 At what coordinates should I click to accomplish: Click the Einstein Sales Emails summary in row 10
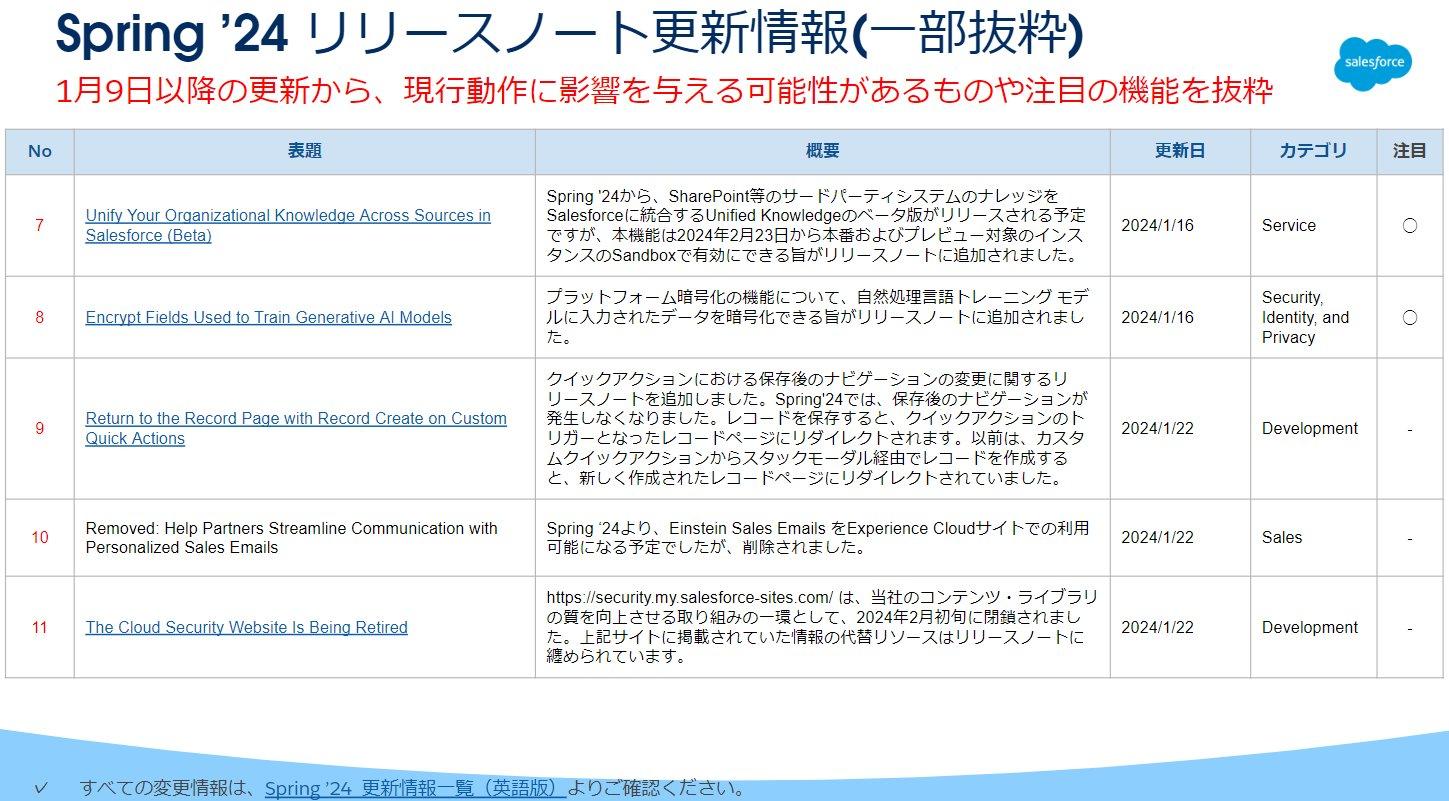pyautogui.click(x=818, y=538)
